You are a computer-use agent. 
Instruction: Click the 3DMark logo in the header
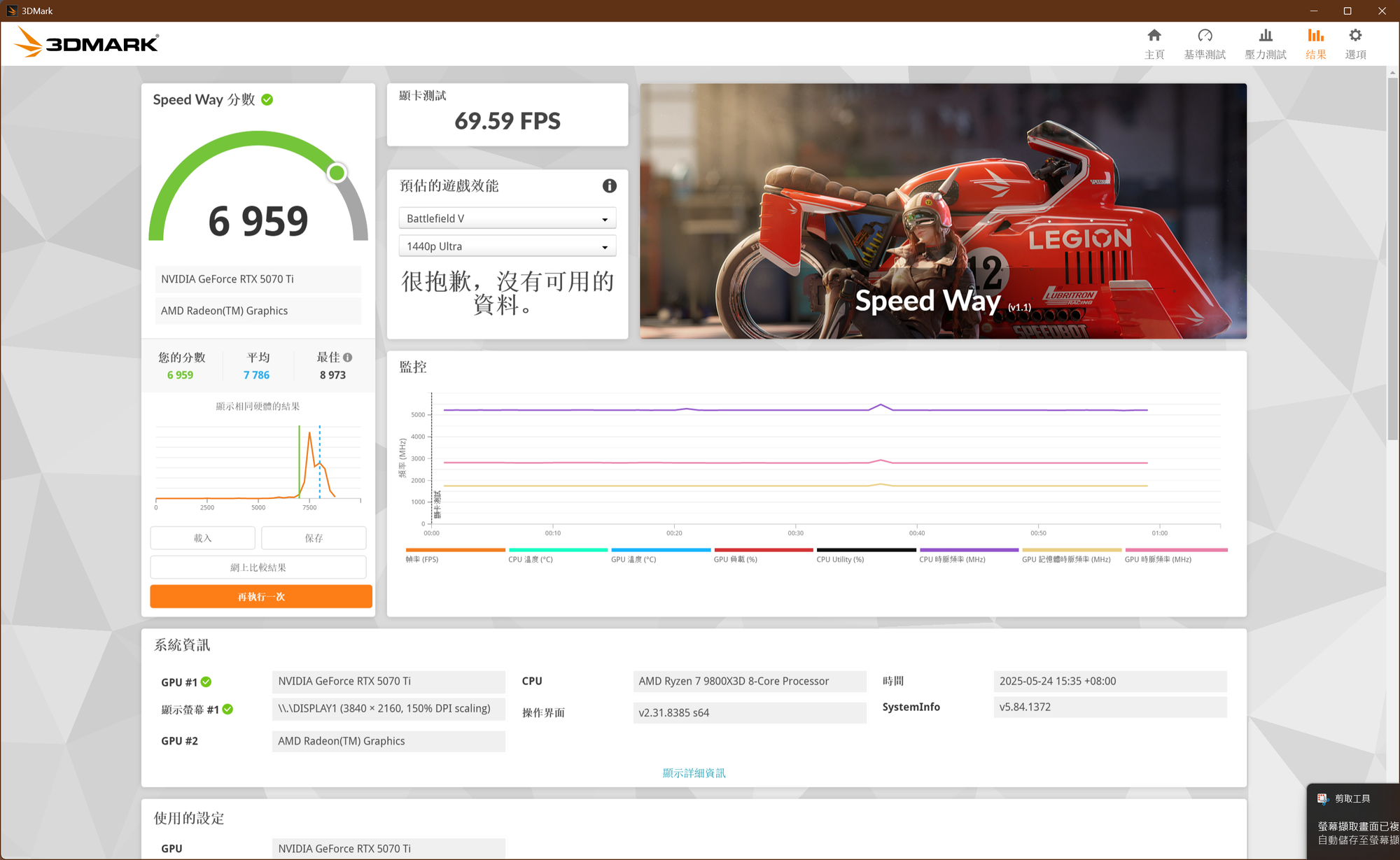(x=87, y=43)
